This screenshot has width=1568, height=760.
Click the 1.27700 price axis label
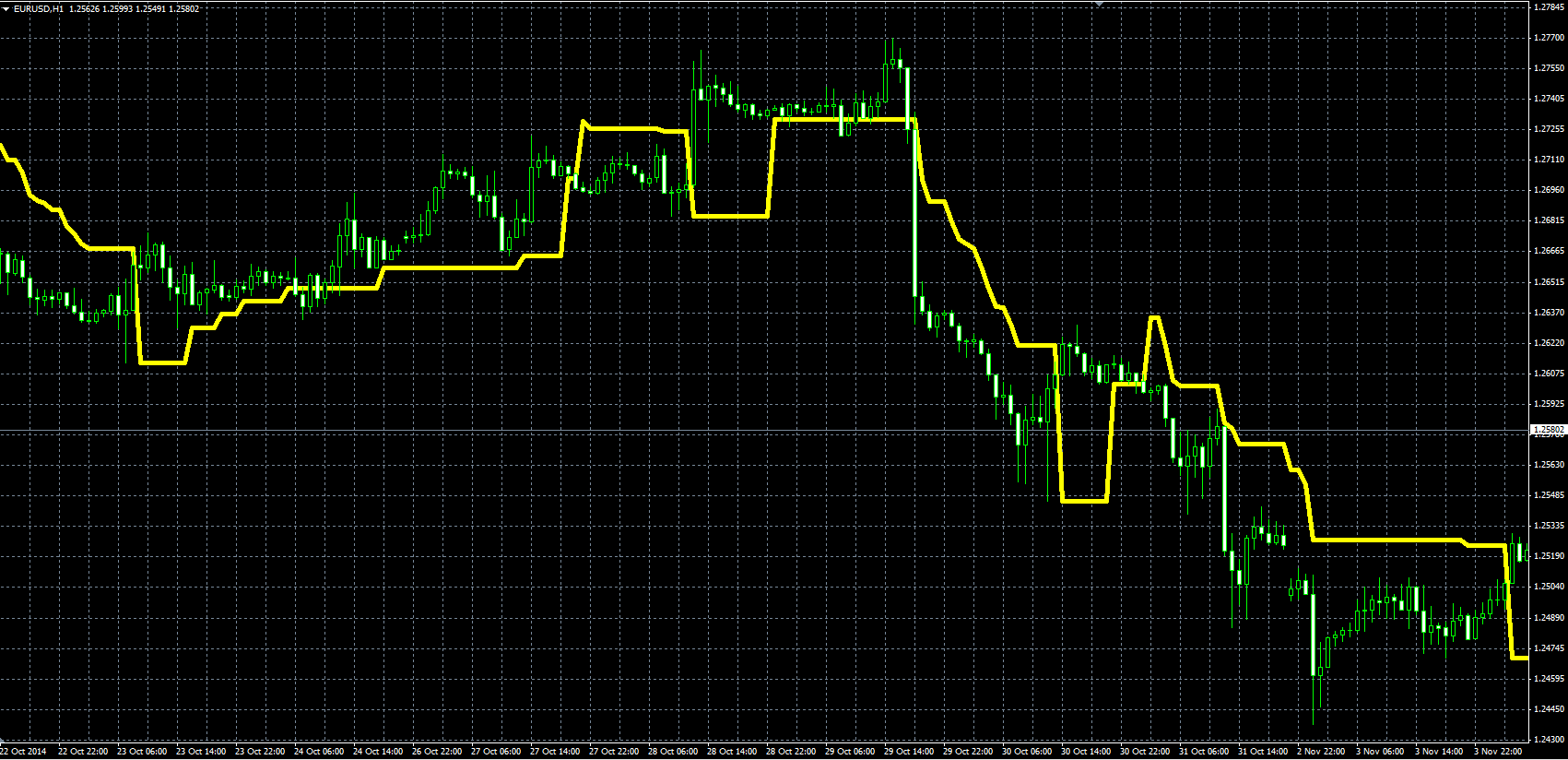point(1550,38)
